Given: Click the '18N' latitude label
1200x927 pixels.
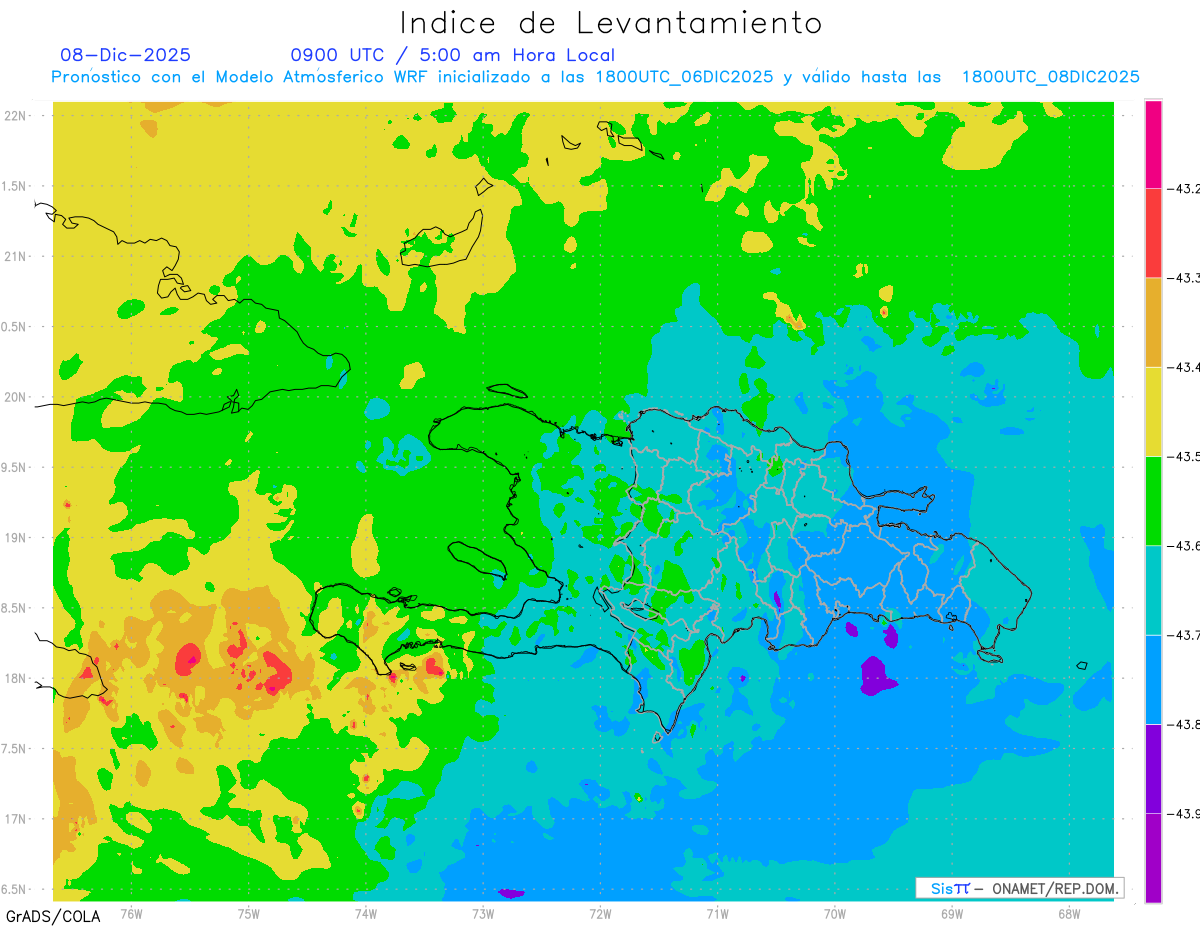Looking at the screenshot, I should click(16, 678).
